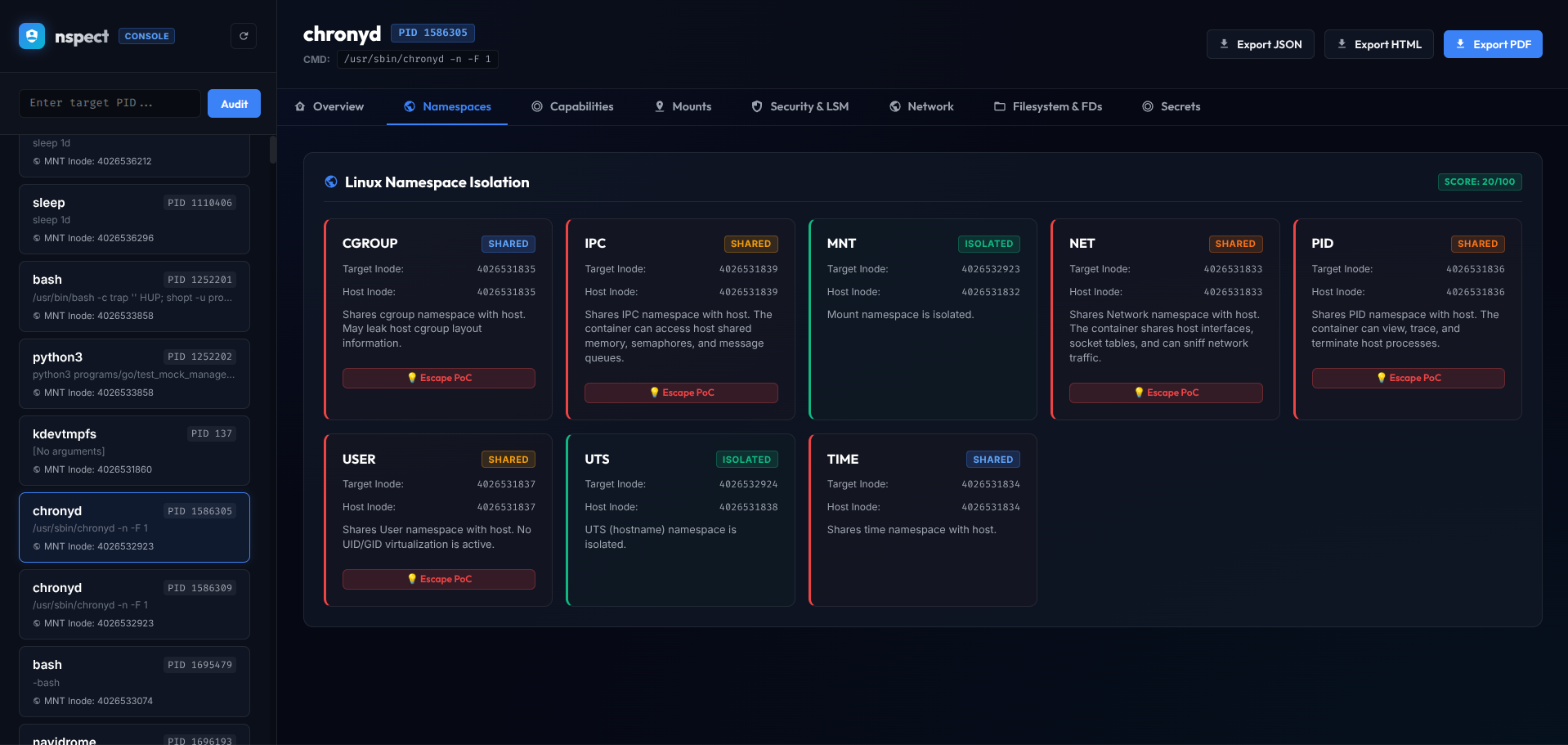Click the download icon on Export JSON
The width and height of the screenshot is (1568, 745).
pyautogui.click(x=1224, y=44)
